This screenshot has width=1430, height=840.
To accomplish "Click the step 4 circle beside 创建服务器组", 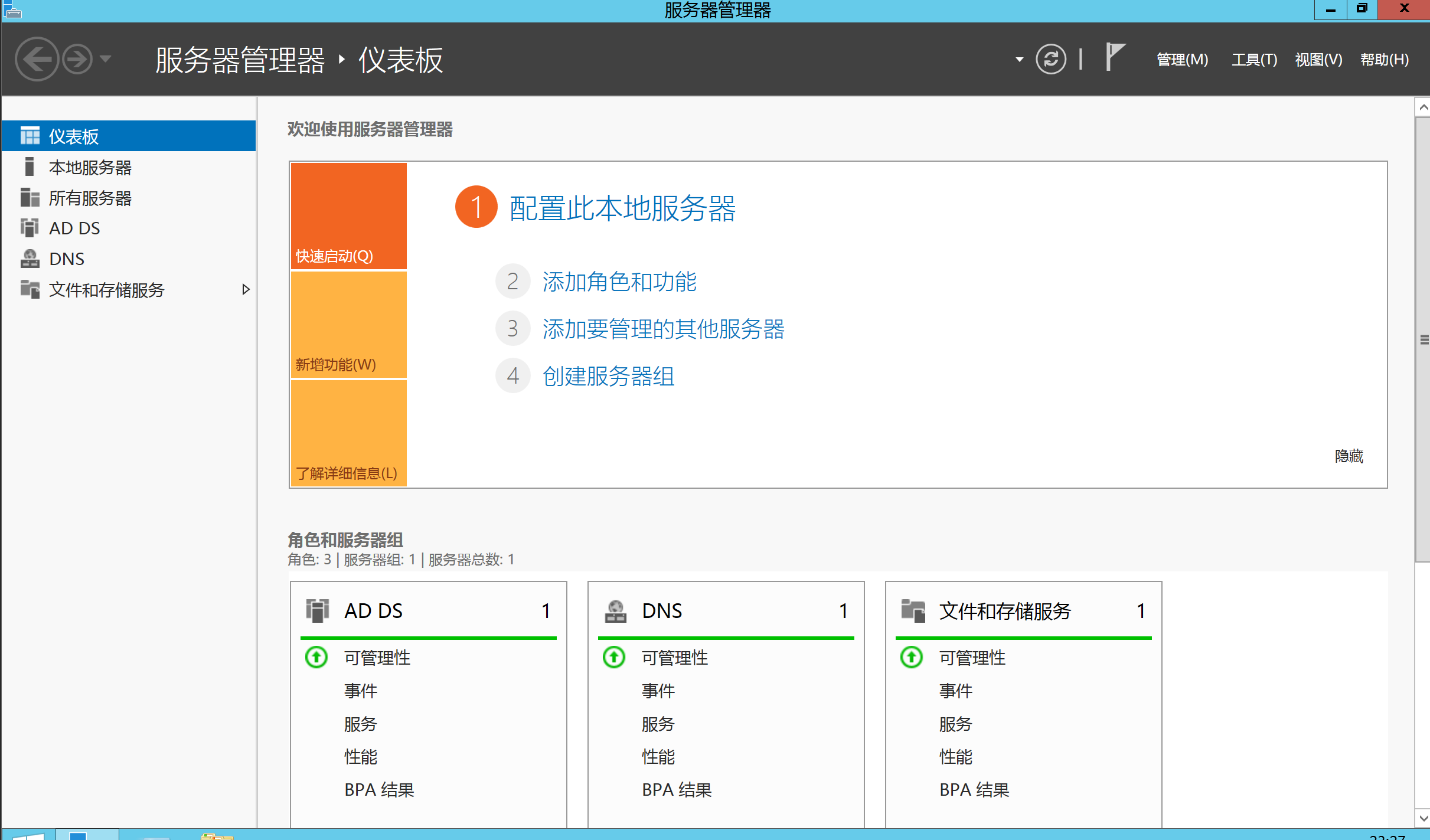I will click(512, 375).
